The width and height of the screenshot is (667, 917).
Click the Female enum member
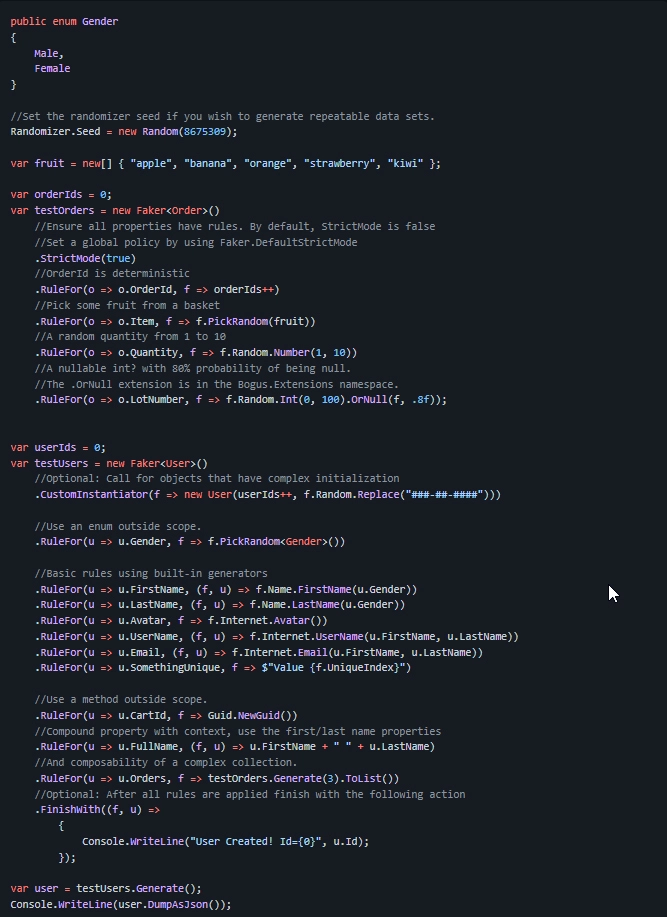click(52, 69)
